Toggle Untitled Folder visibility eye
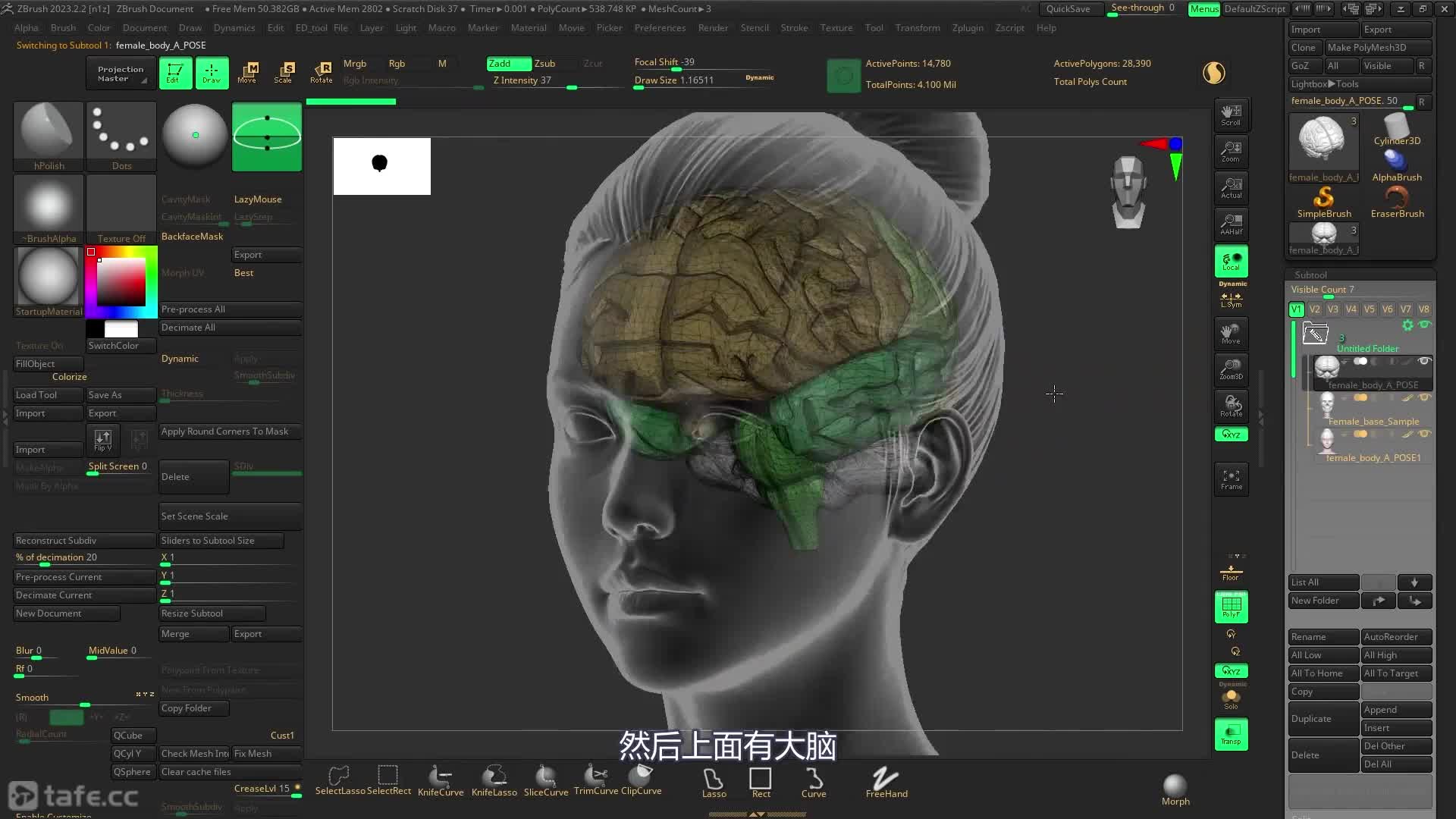 pyautogui.click(x=1424, y=325)
